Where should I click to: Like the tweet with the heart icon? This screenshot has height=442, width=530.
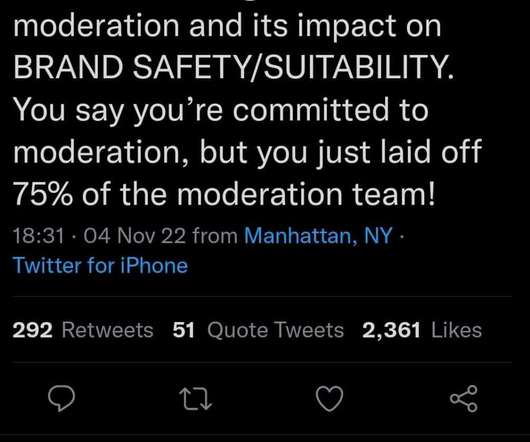(330, 398)
